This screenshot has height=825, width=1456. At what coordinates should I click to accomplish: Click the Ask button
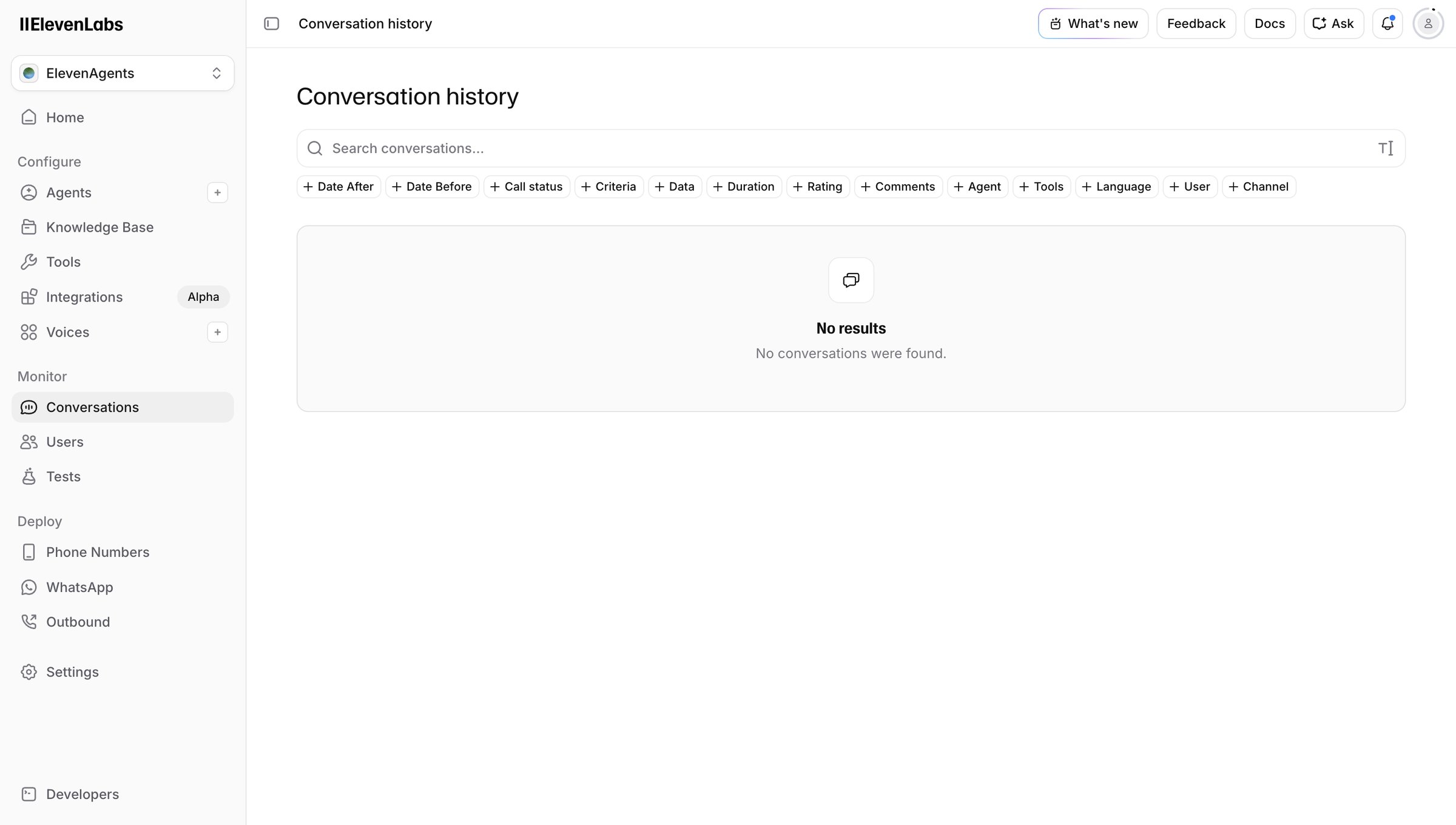pos(1334,24)
